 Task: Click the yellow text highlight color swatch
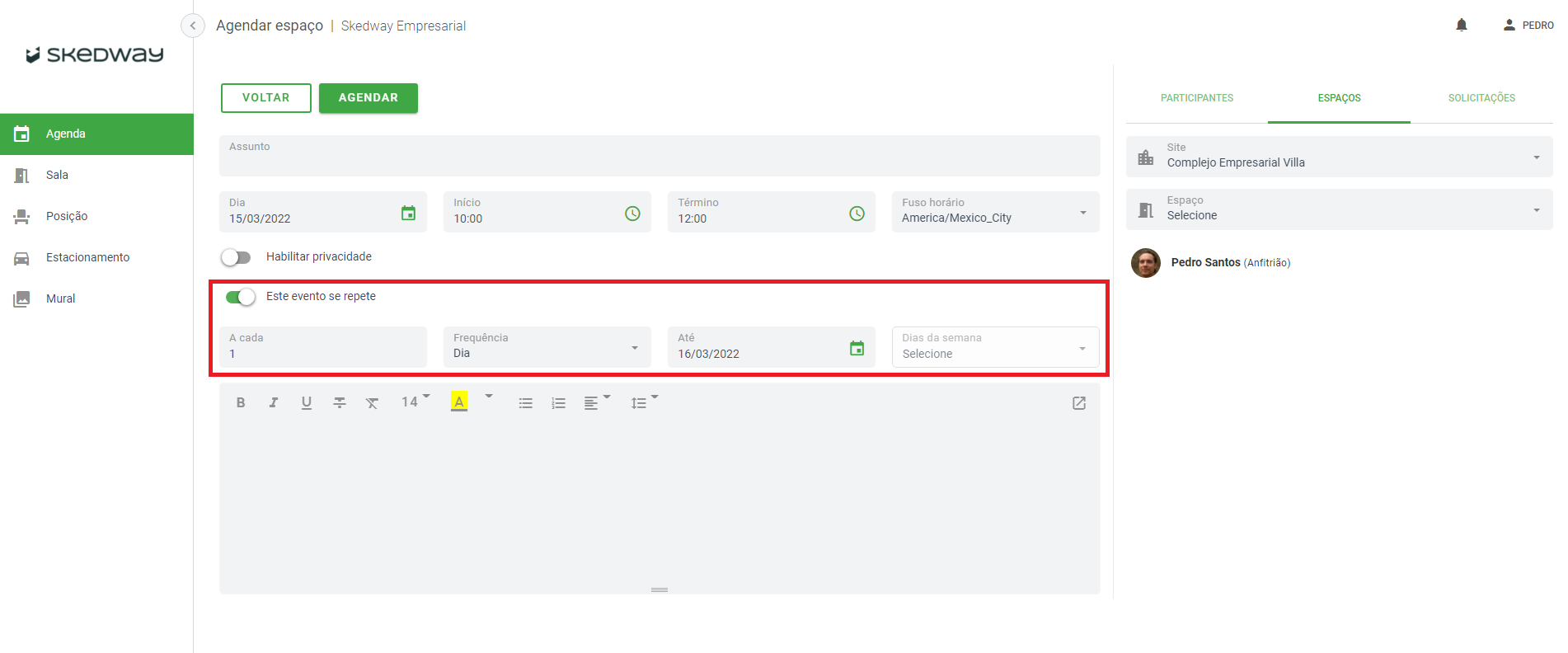[x=459, y=402]
